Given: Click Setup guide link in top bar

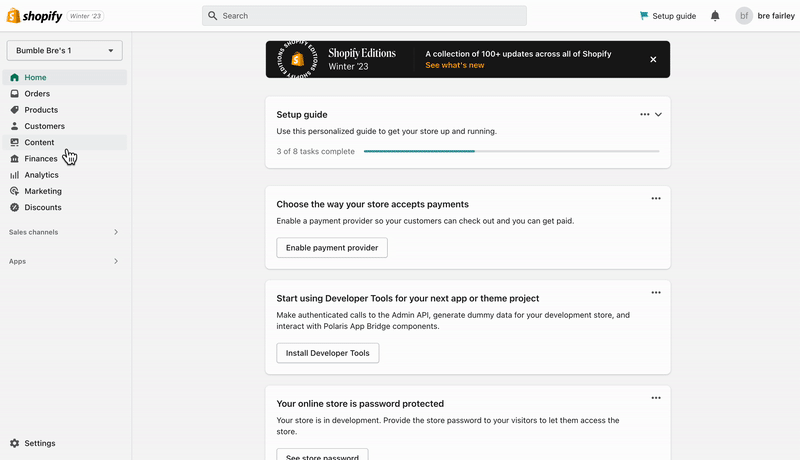Looking at the screenshot, I should tap(668, 16).
